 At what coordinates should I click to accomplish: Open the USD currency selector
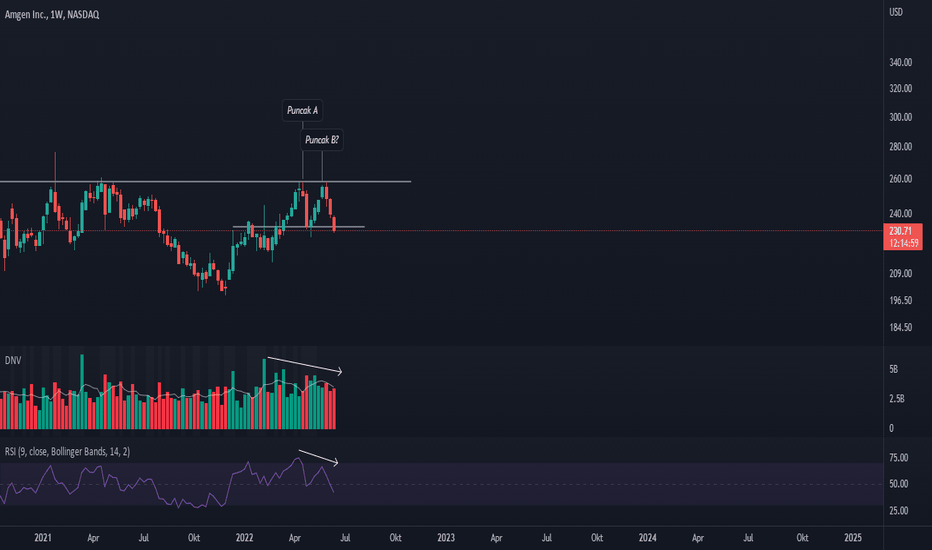point(896,12)
